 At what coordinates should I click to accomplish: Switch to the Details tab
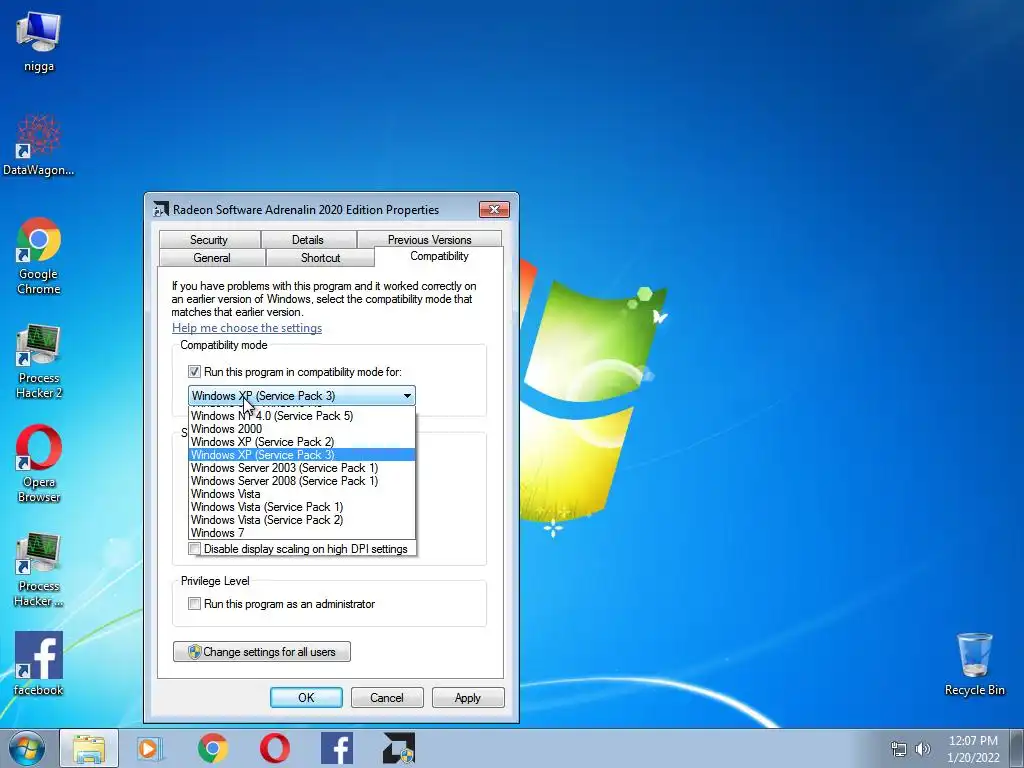tap(308, 240)
